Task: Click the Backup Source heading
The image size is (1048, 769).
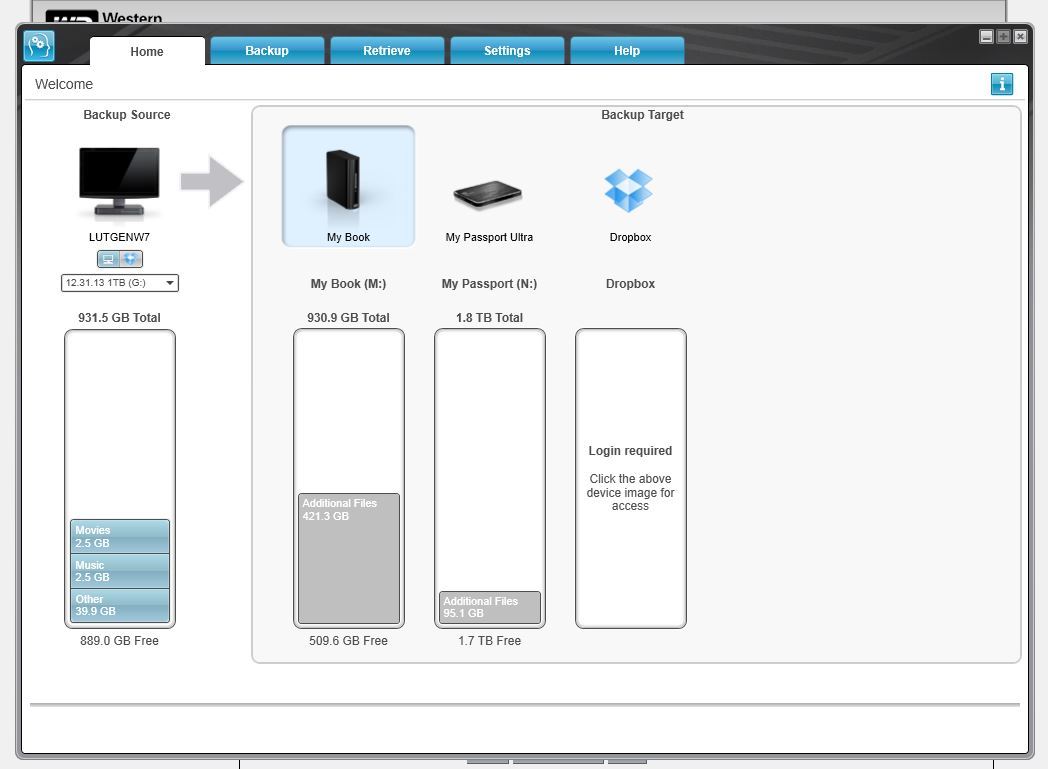Action: point(127,115)
